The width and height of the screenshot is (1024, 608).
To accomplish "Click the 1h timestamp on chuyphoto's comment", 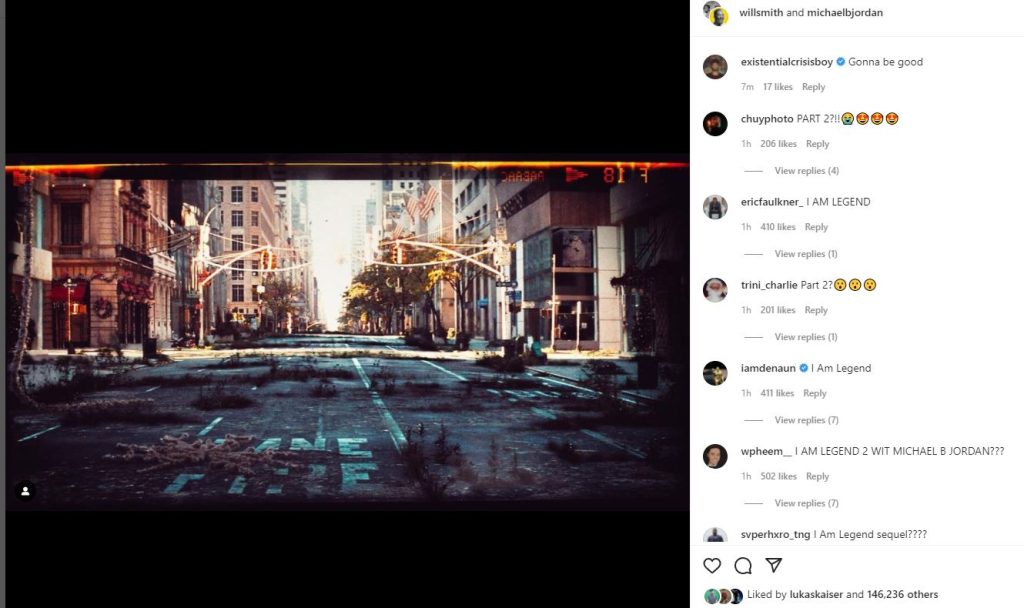I will pos(746,144).
